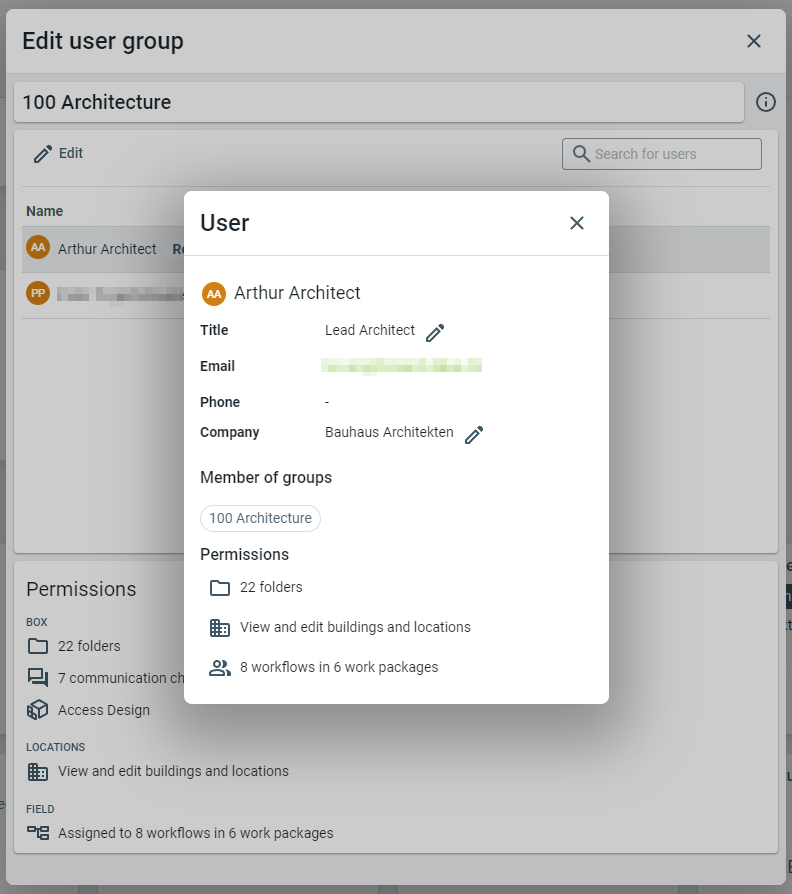Click the communication channels chat icon

click(x=38, y=678)
